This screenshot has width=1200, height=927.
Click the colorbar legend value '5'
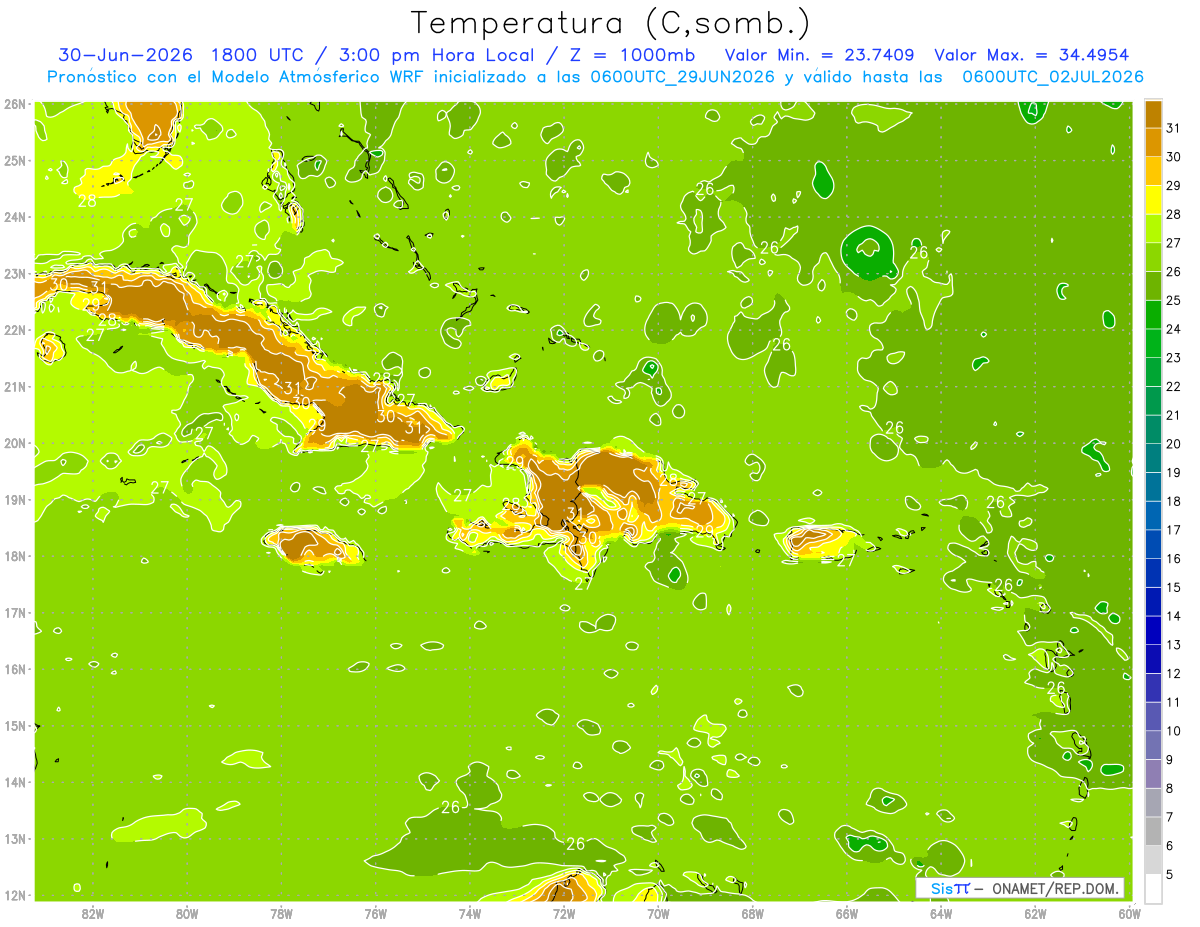click(1170, 875)
